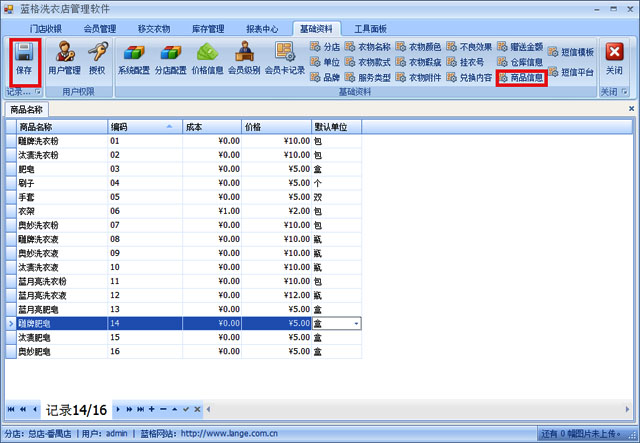Select the 雕牌洗衣粉 row

point(184,141)
